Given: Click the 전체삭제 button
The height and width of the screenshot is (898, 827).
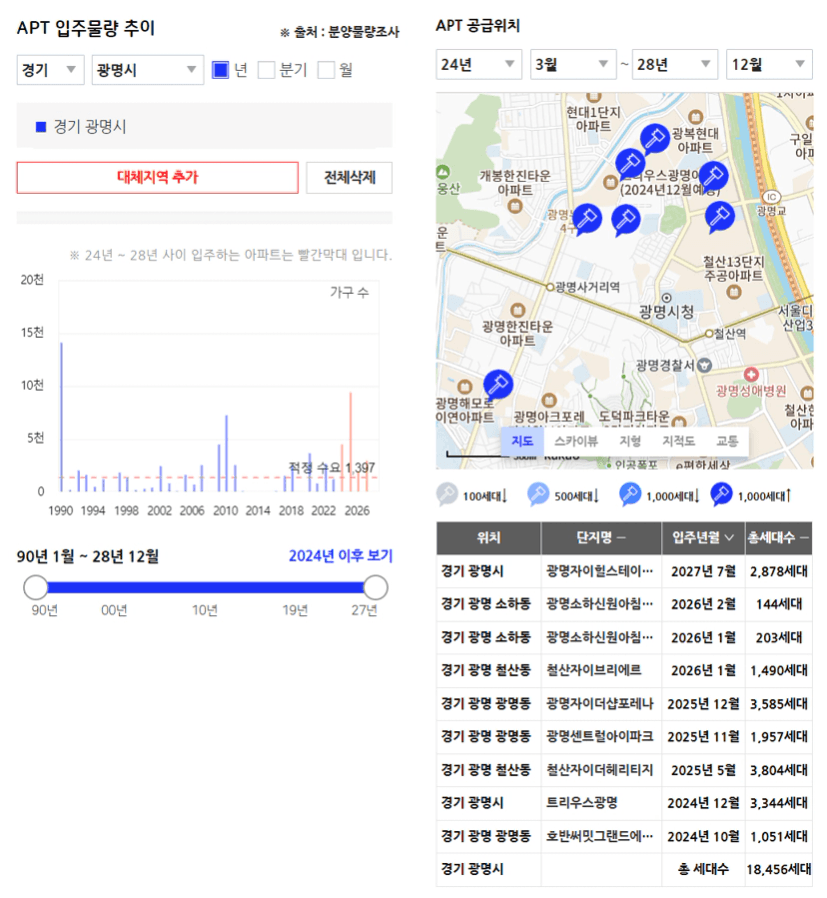Looking at the screenshot, I should coord(349,178).
